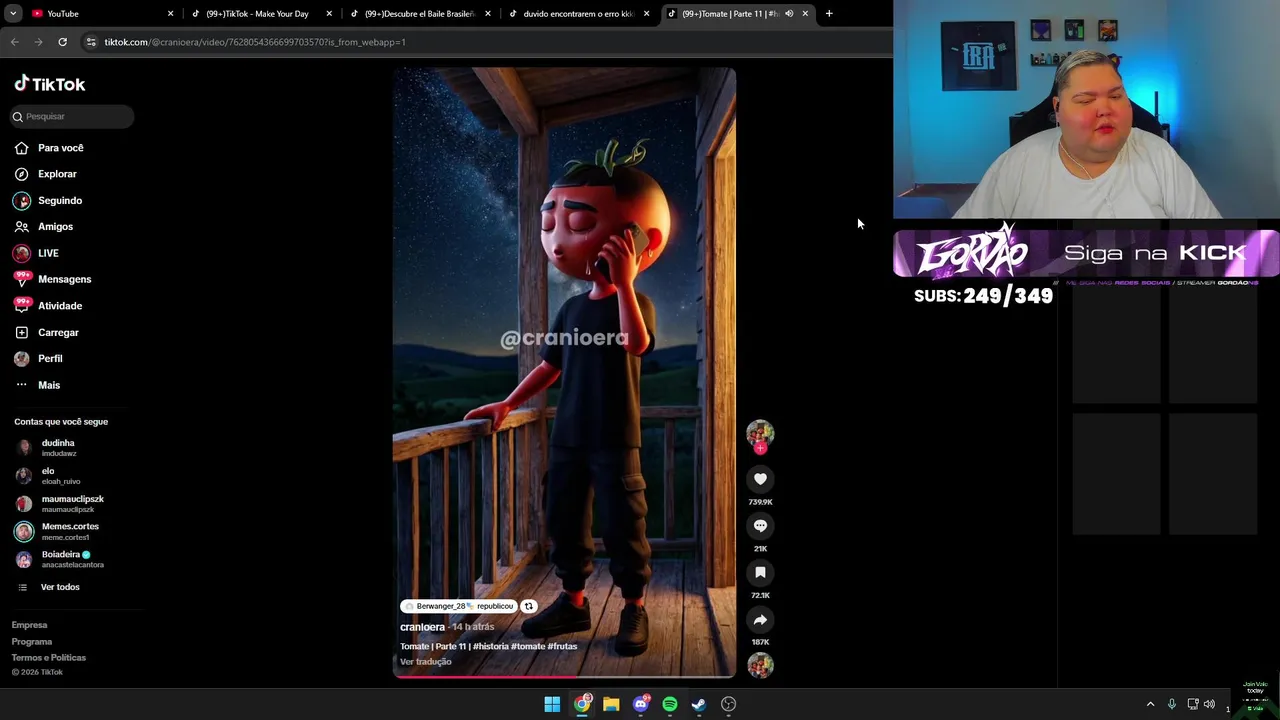This screenshot has height=720, width=1280.
Task: Open the system tray volume control
Action: tap(1209, 705)
